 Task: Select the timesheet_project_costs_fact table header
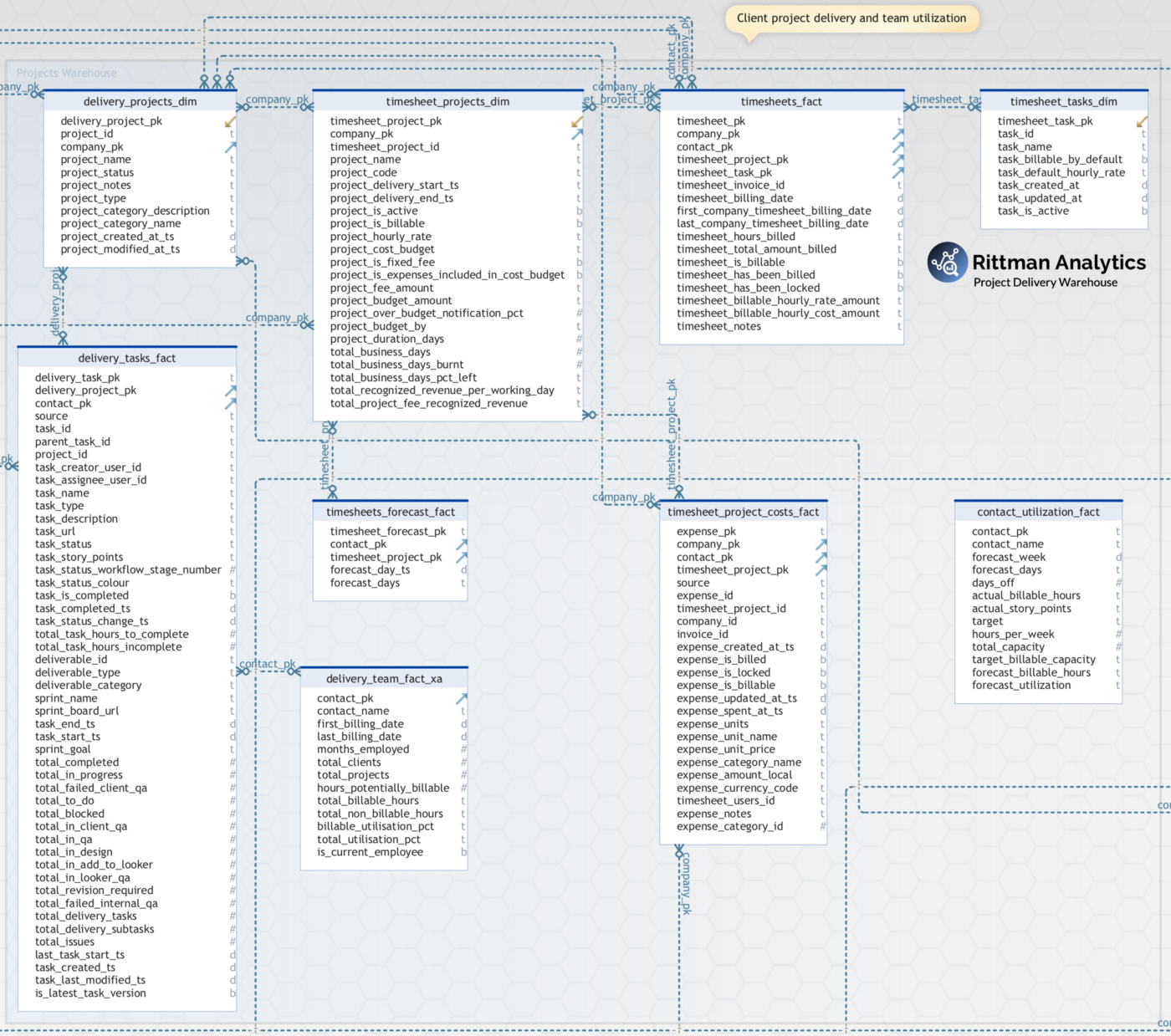743,512
